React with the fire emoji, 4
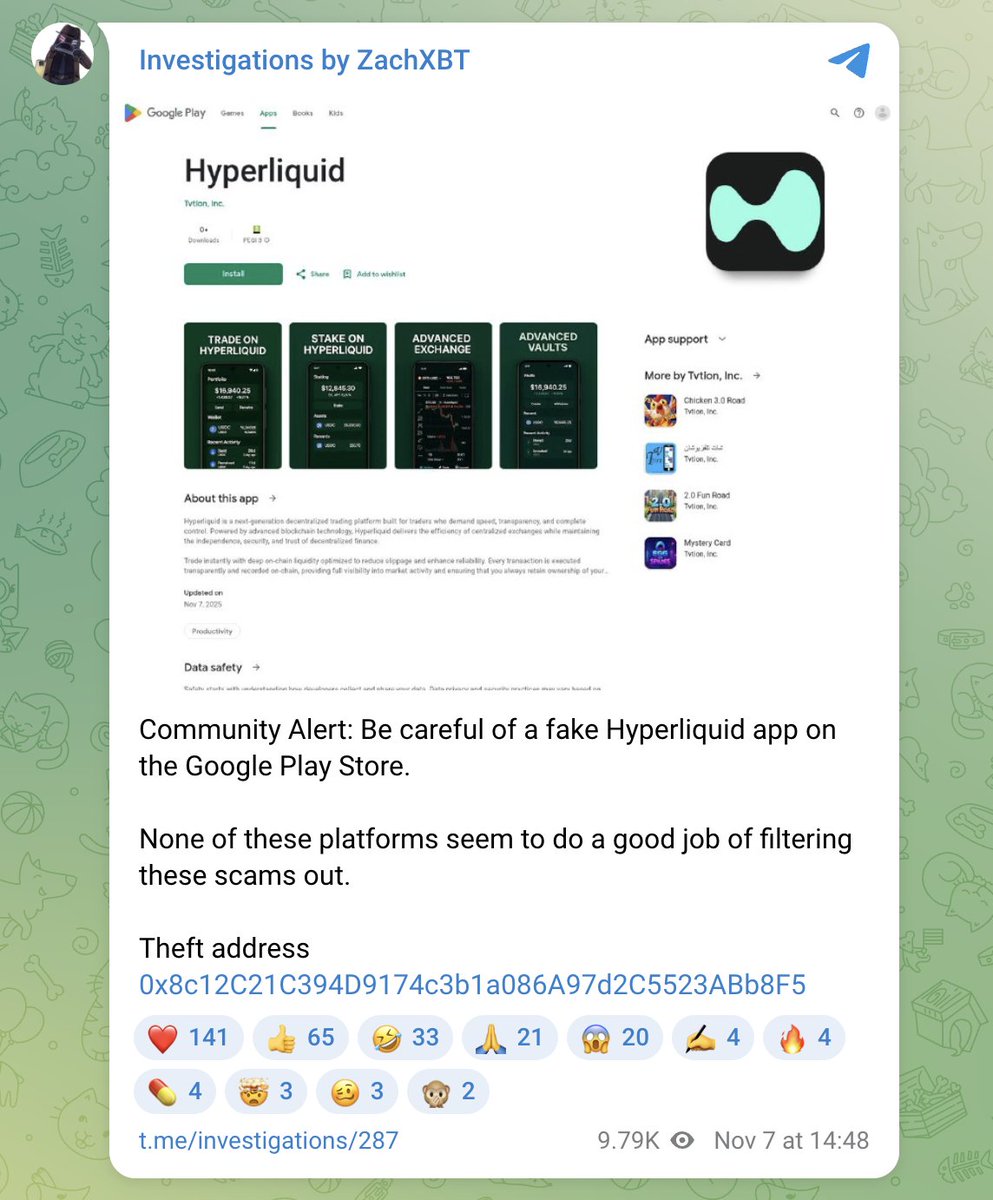993x1200 pixels. (804, 1037)
